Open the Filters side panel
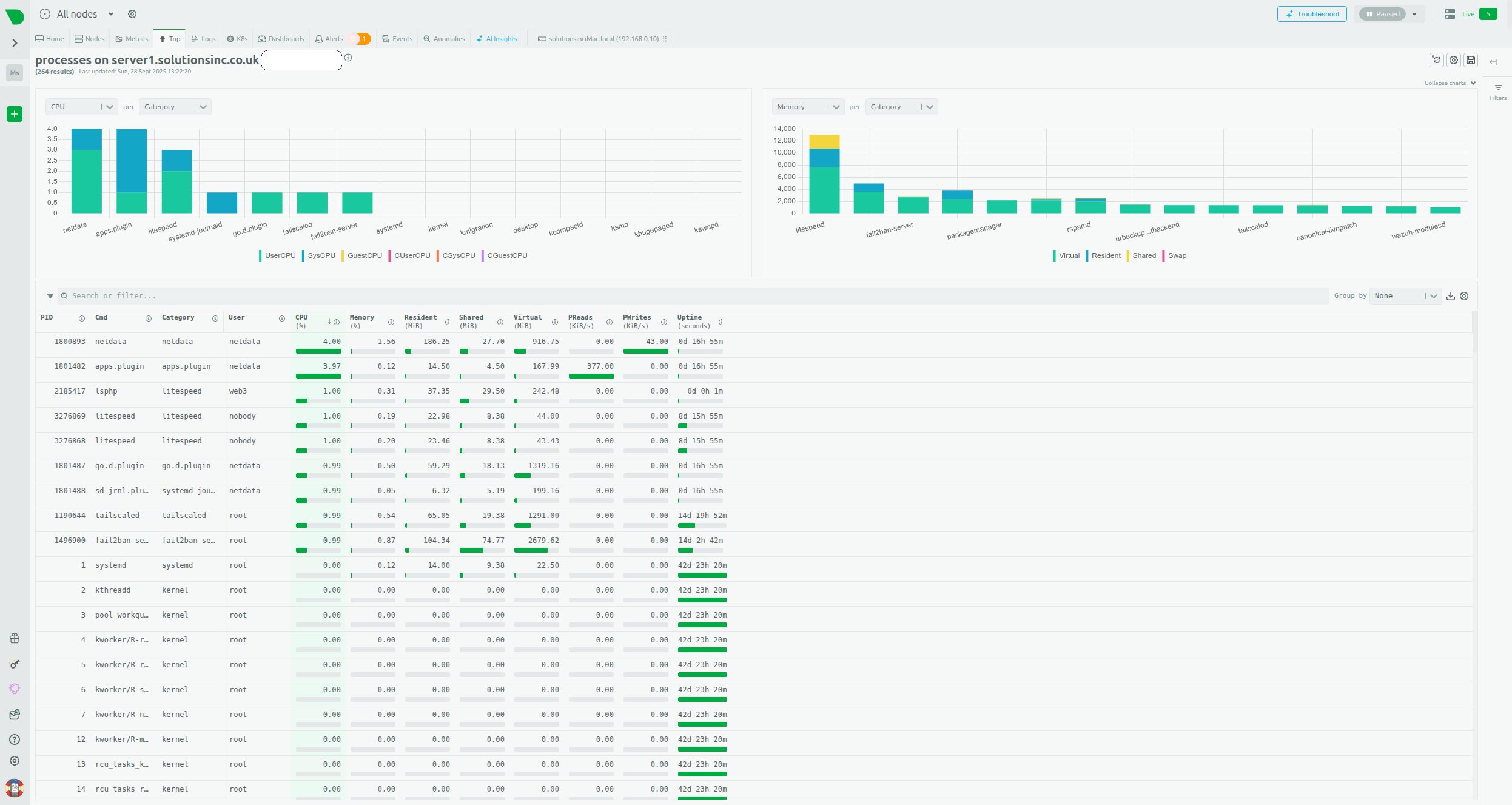Image resolution: width=1512 pixels, height=805 pixels. (x=1498, y=91)
